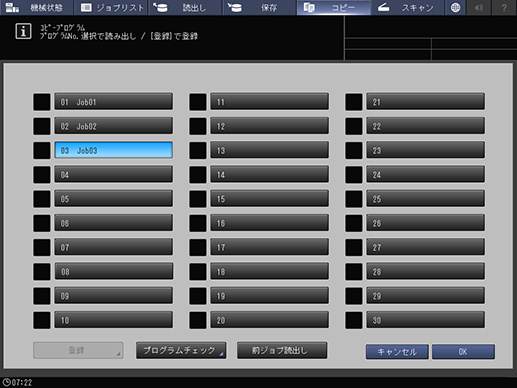Click the キャンセル cancel button
Screen dimensions: 517x388
tap(397, 352)
